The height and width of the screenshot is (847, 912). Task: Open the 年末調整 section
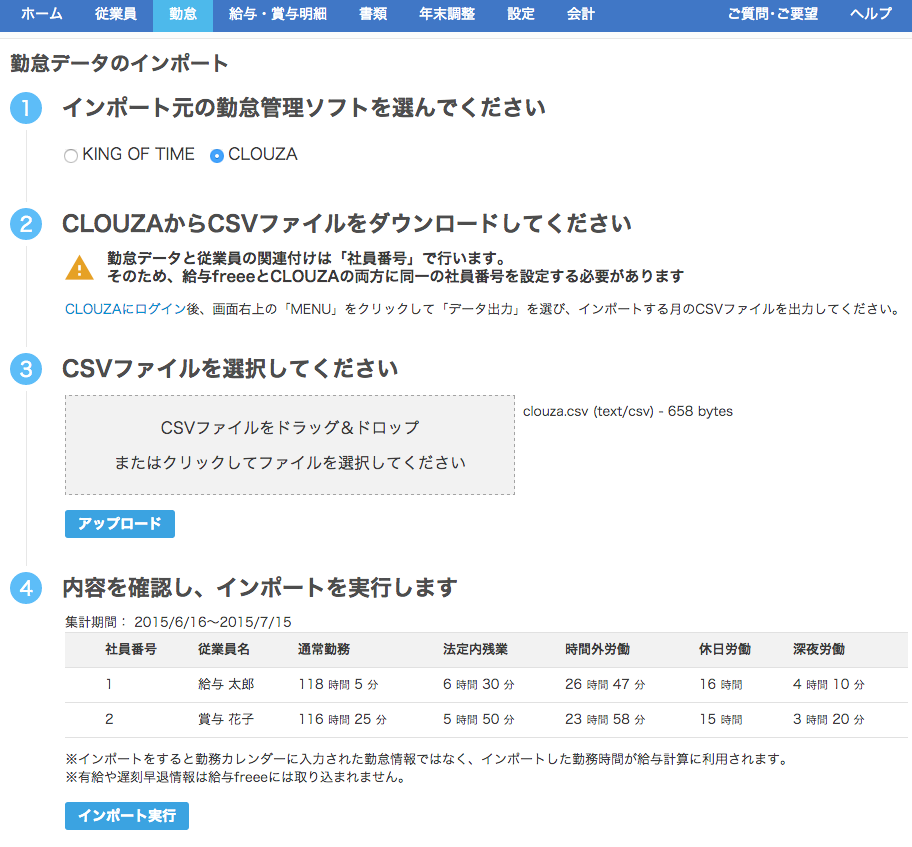(446, 15)
